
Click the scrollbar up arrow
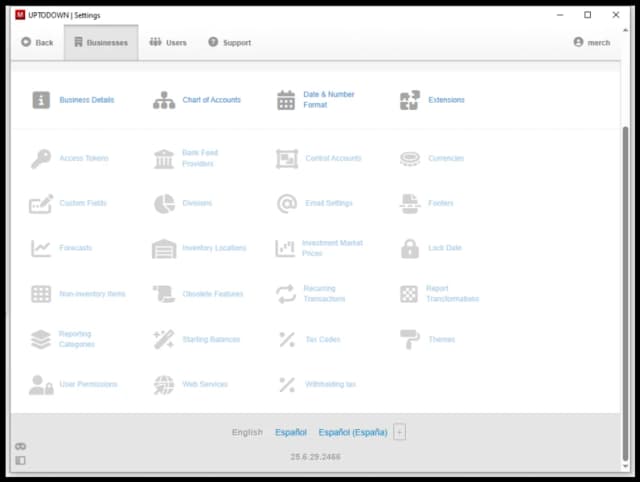coord(625,30)
